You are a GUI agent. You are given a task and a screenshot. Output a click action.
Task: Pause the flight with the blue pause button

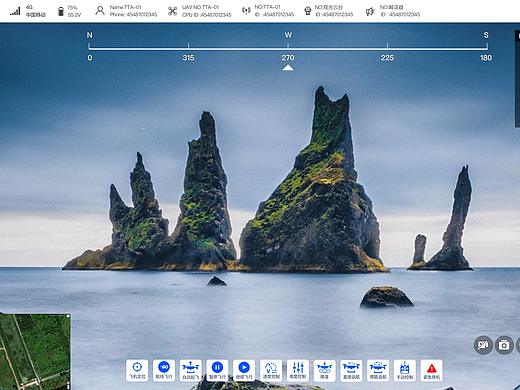(217, 370)
